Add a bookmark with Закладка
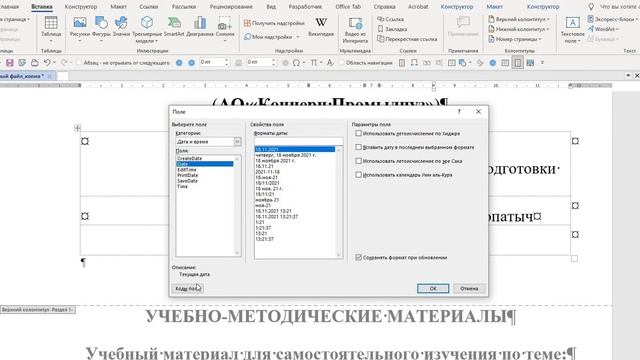 [x=392, y=29]
